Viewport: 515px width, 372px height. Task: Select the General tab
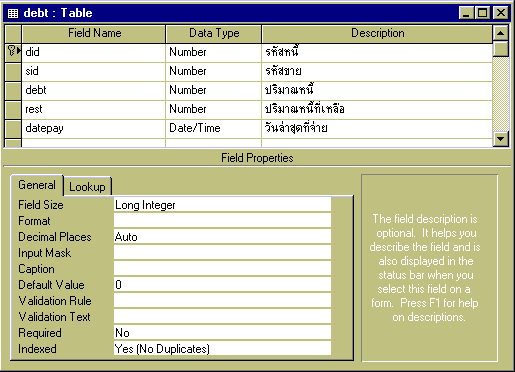pos(37,185)
